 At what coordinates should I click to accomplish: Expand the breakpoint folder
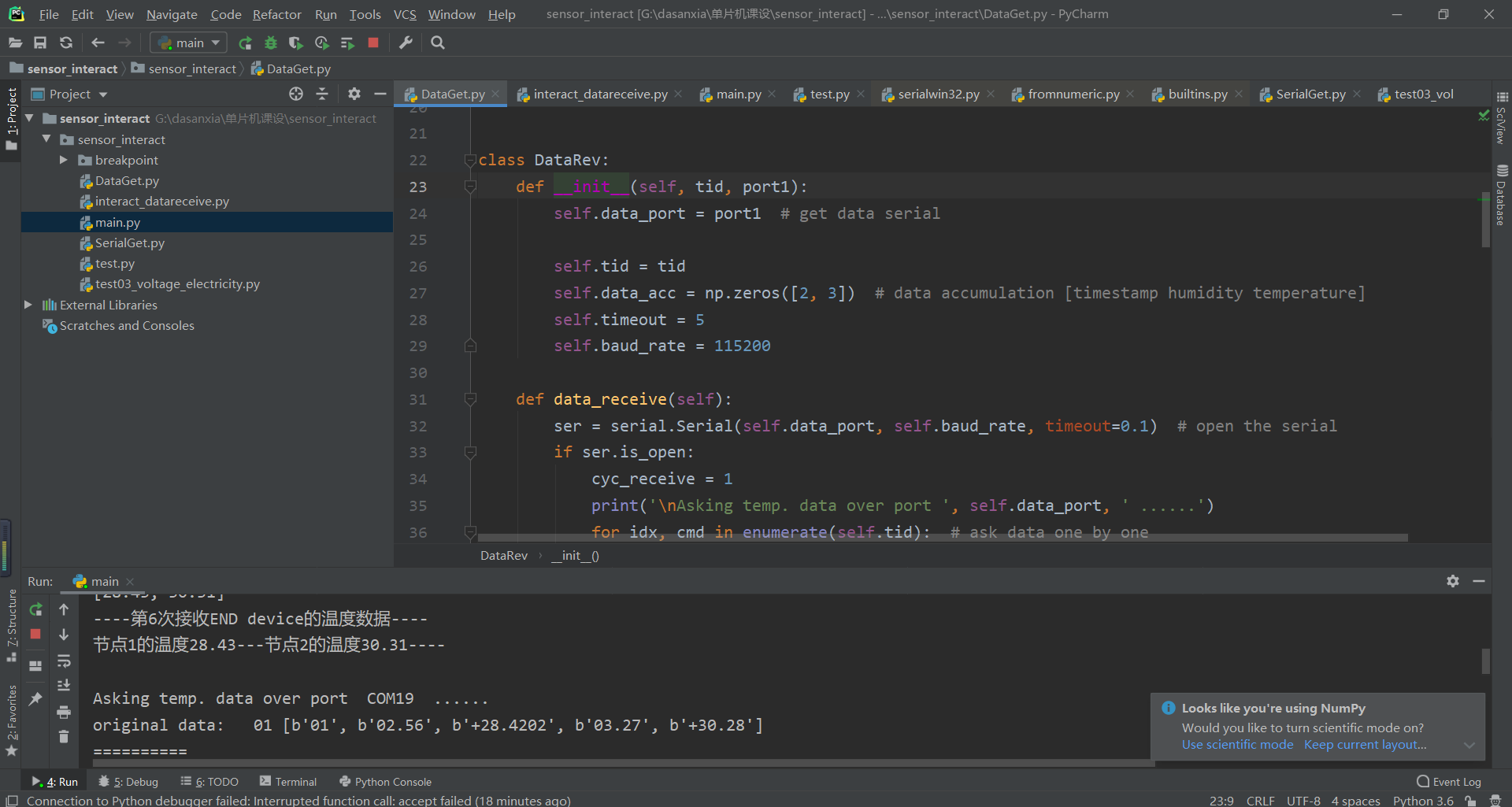pos(64,160)
